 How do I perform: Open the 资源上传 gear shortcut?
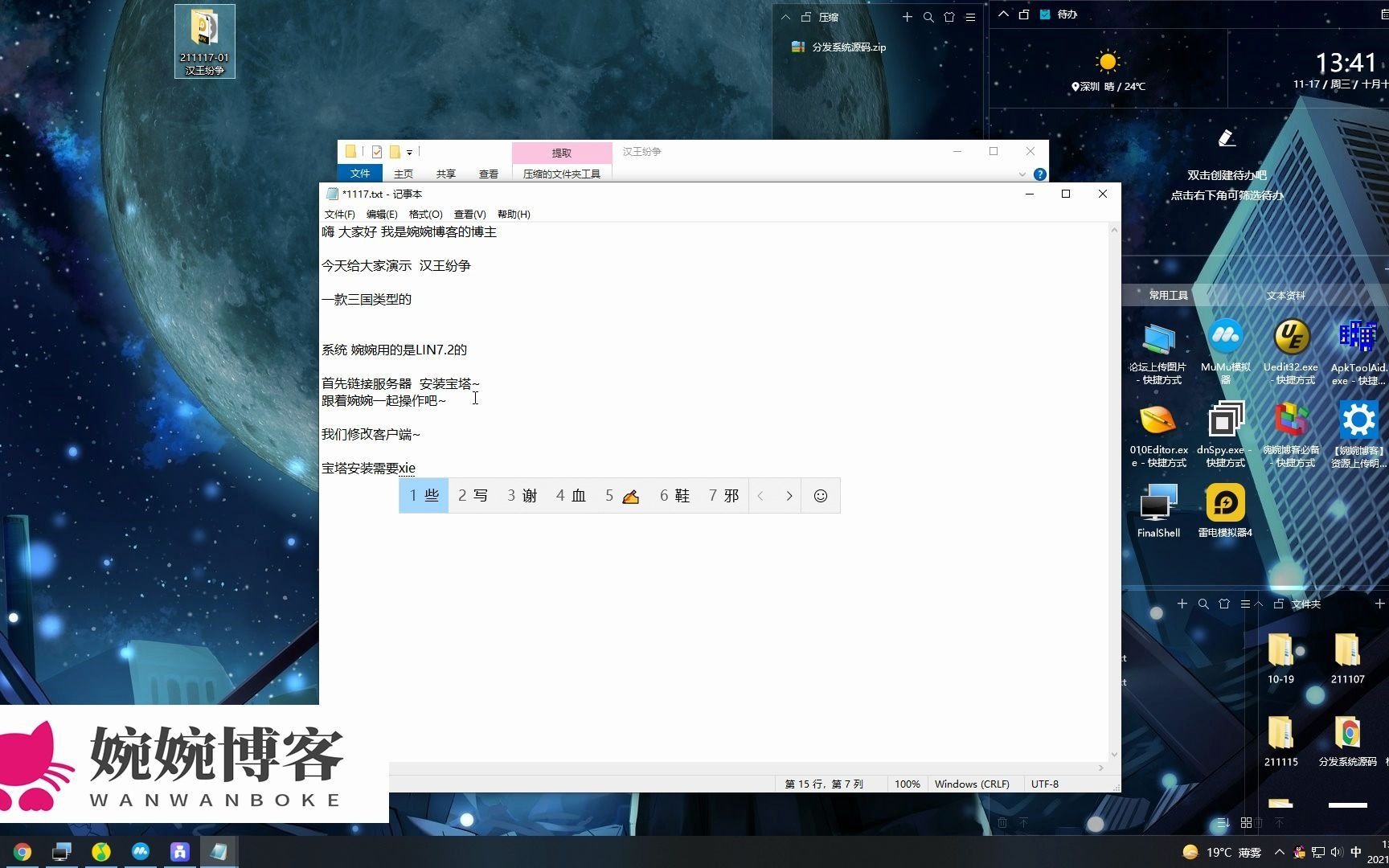tap(1358, 436)
